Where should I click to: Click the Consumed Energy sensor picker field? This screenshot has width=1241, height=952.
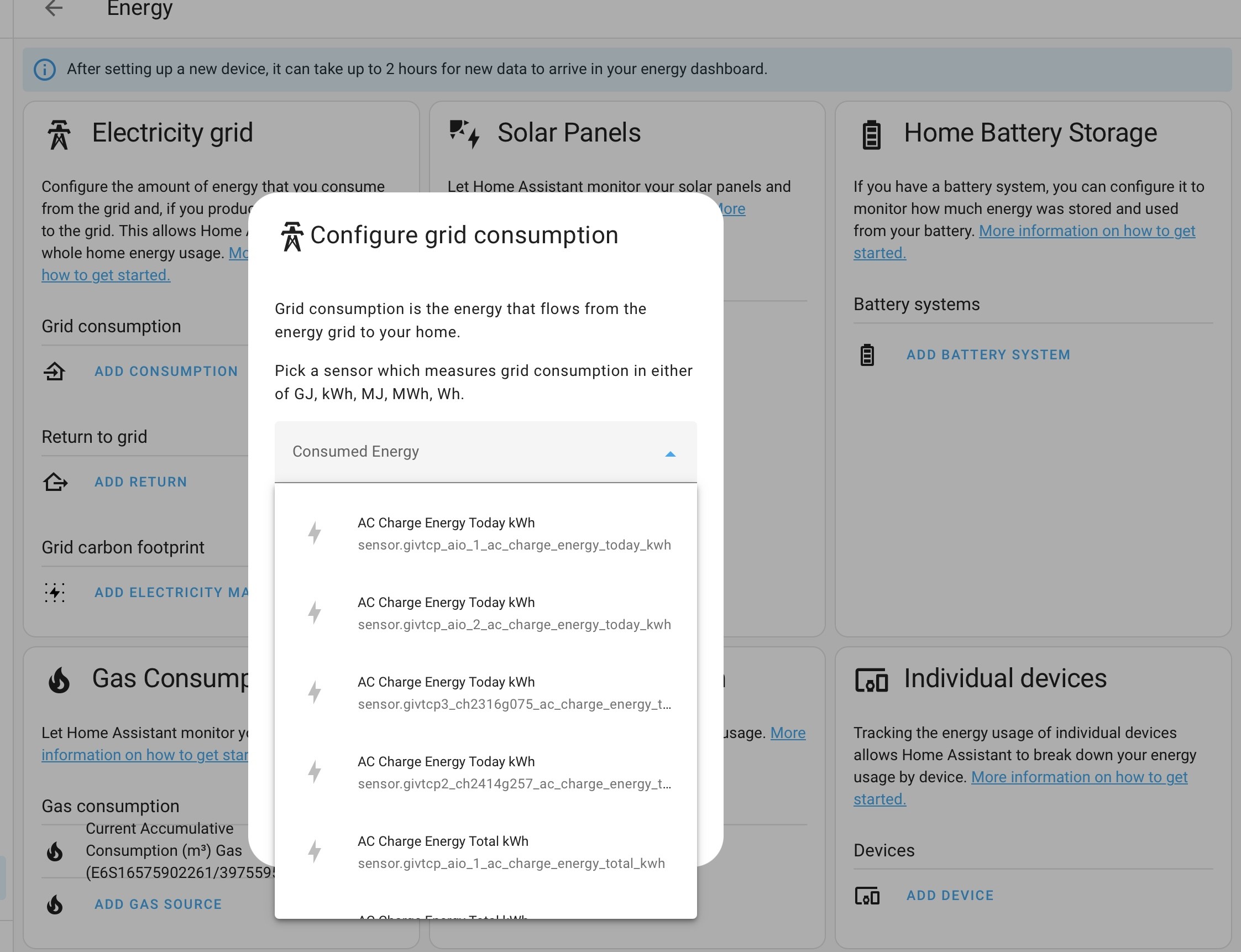coord(486,452)
